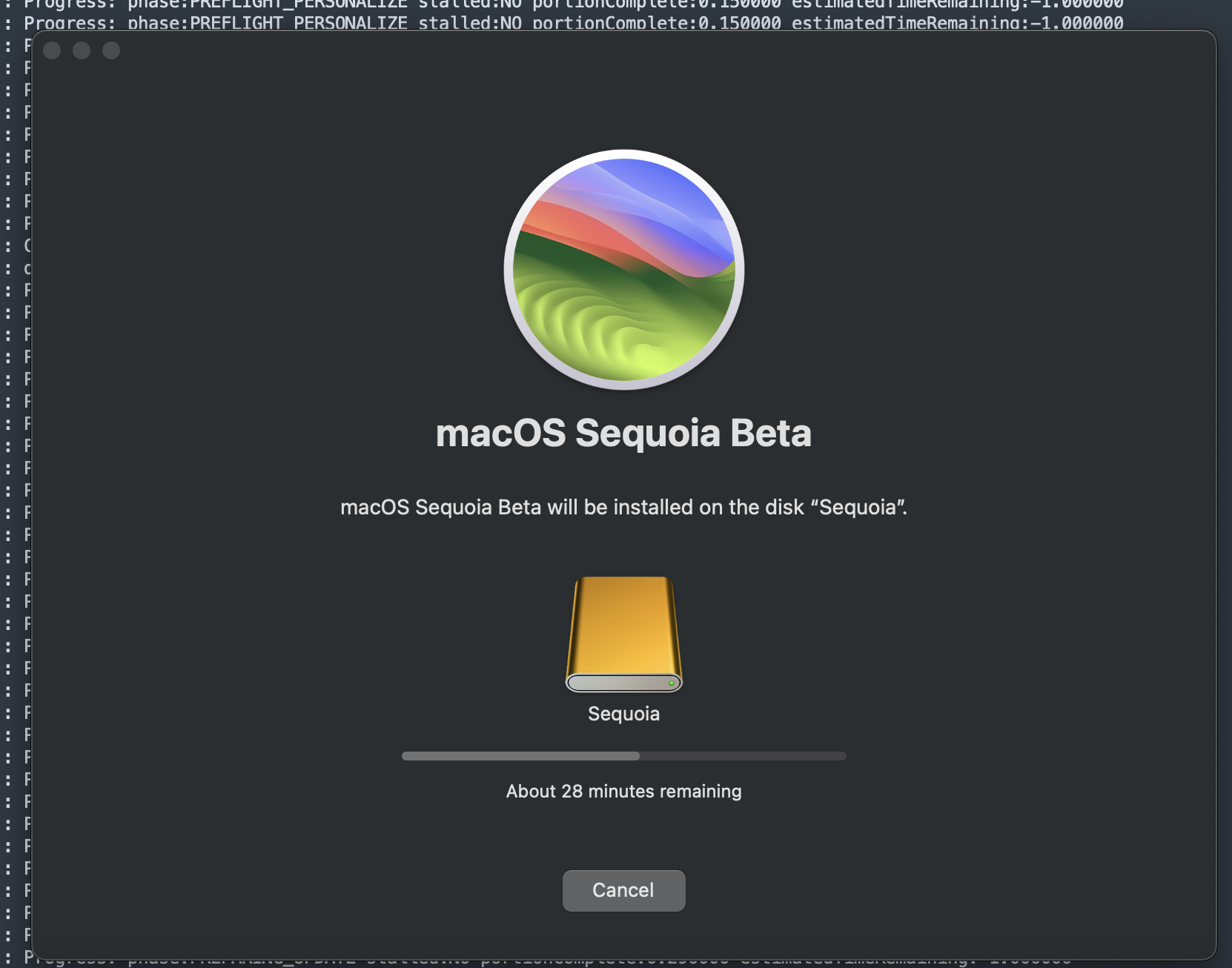
Task: Click the filled portion of the progress bar
Action: coord(520,756)
